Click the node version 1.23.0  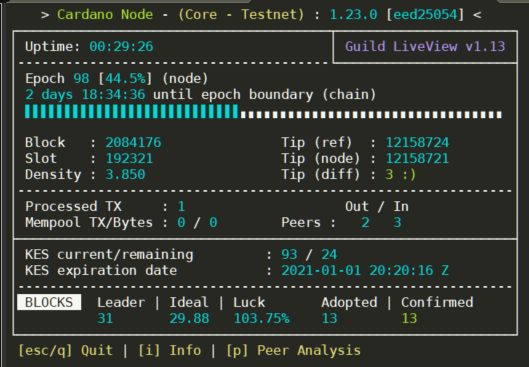tap(353, 15)
